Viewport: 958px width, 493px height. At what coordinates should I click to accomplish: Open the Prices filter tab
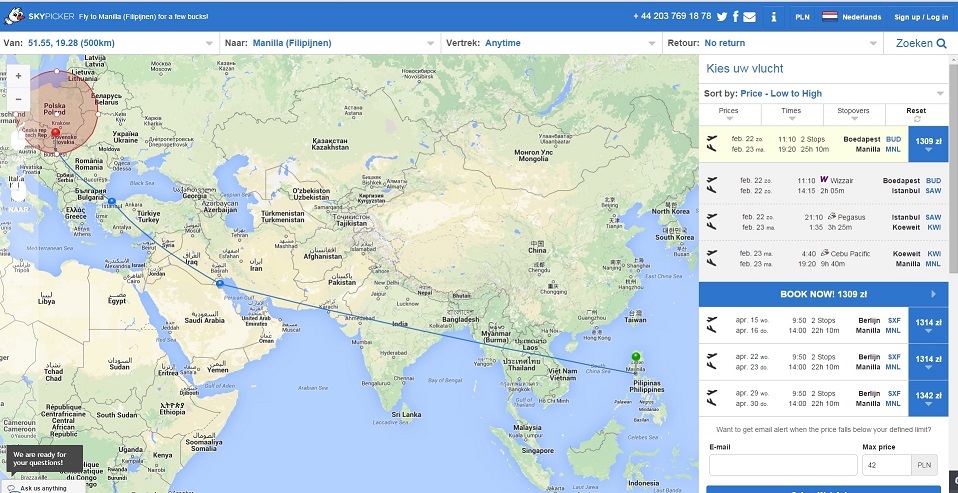(x=729, y=114)
